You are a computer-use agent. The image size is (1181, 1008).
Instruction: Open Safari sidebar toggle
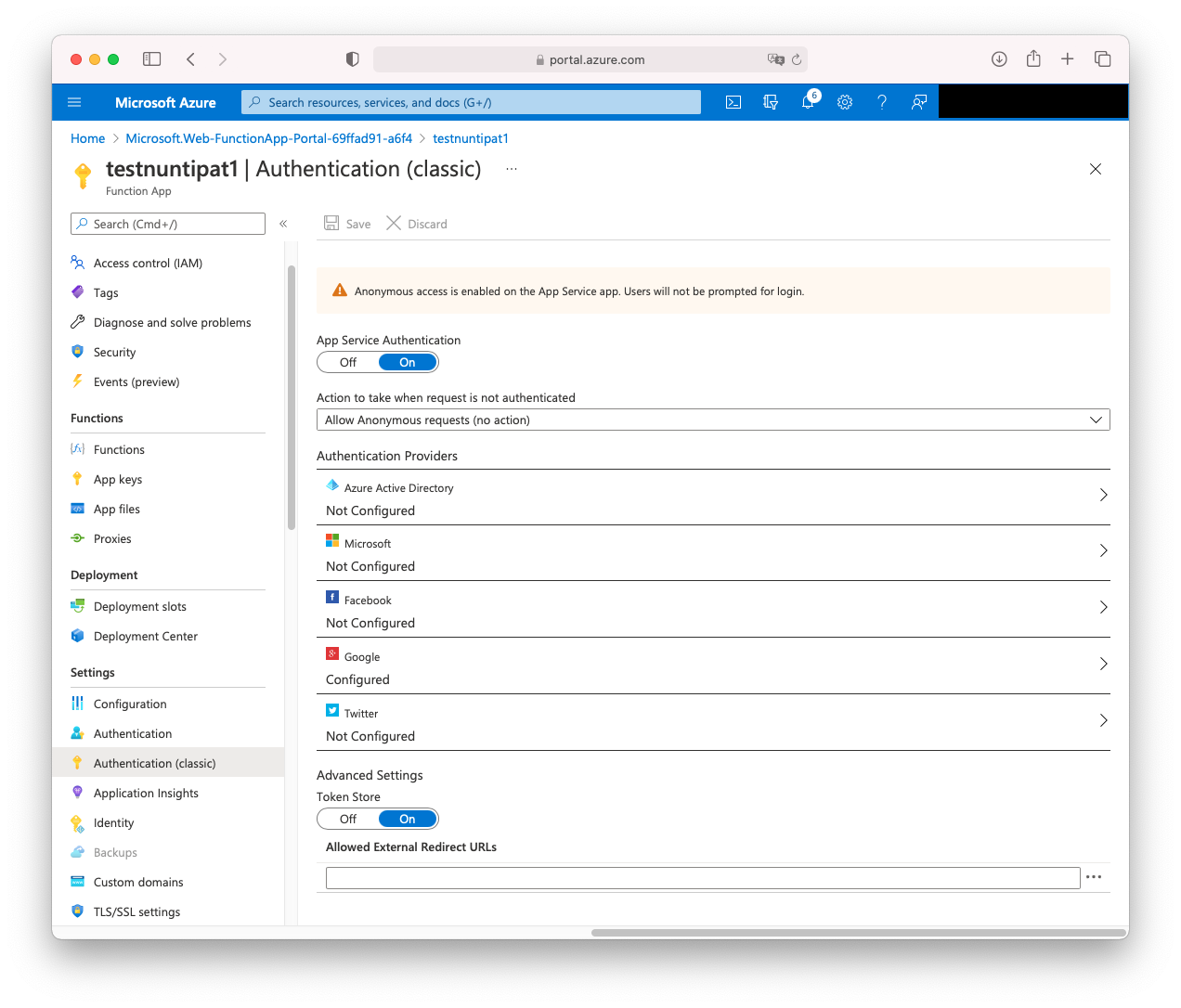pyautogui.click(x=152, y=59)
